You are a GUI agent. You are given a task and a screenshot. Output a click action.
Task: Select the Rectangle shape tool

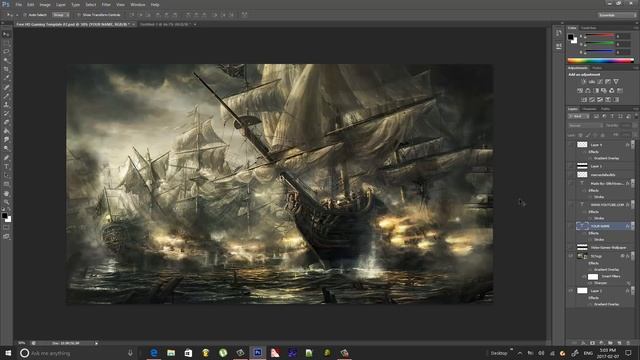pos(6,184)
